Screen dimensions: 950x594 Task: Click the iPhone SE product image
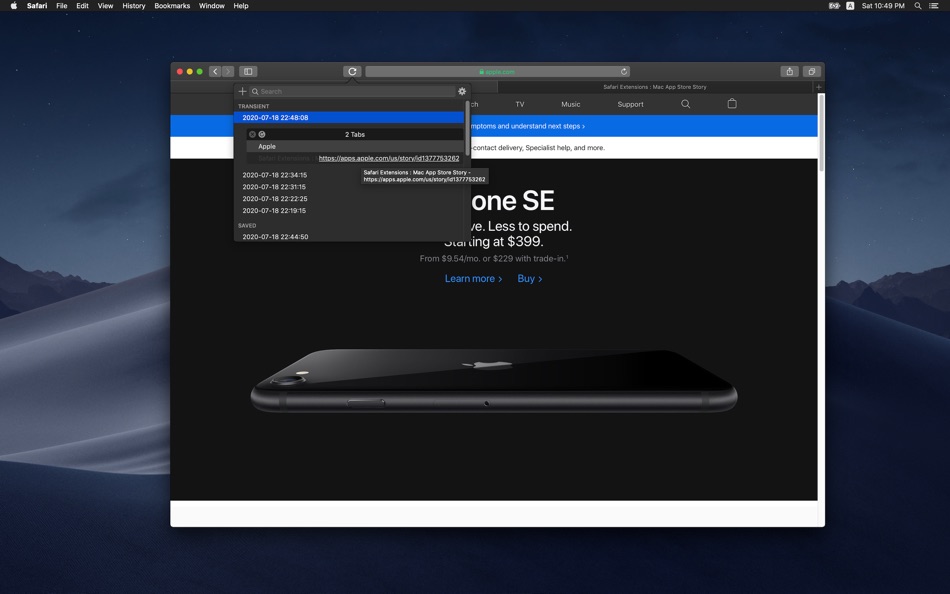click(x=494, y=381)
